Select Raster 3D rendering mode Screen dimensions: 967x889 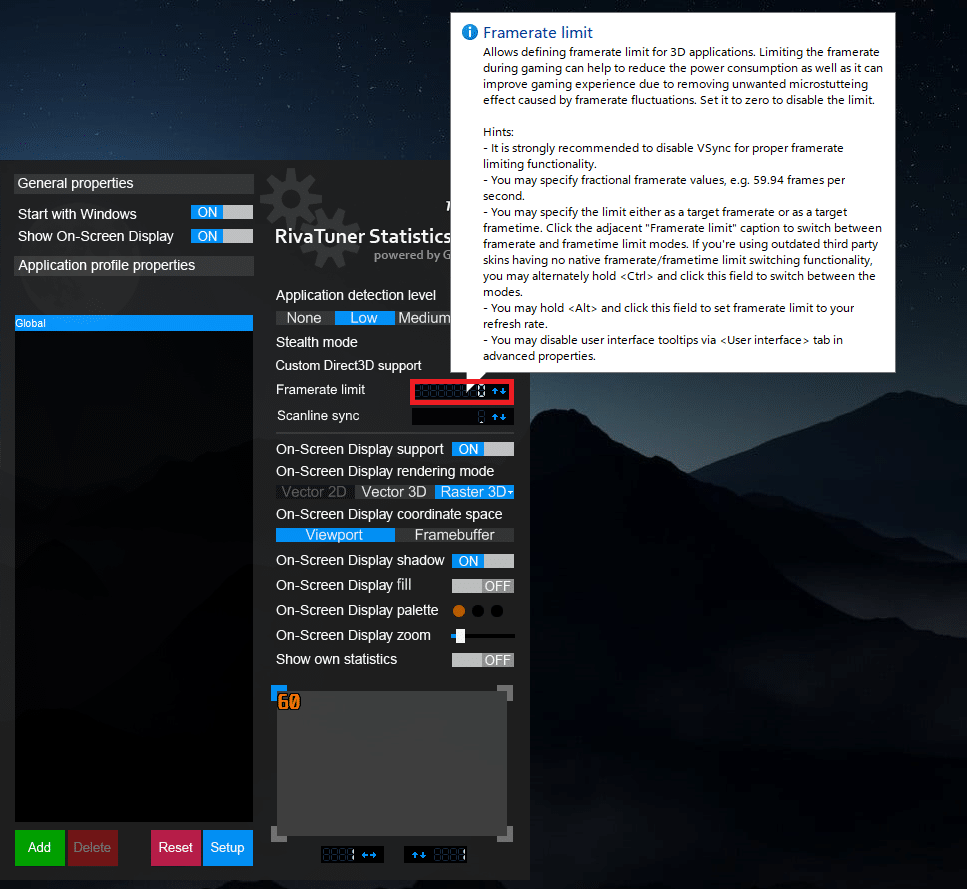point(472,492)
